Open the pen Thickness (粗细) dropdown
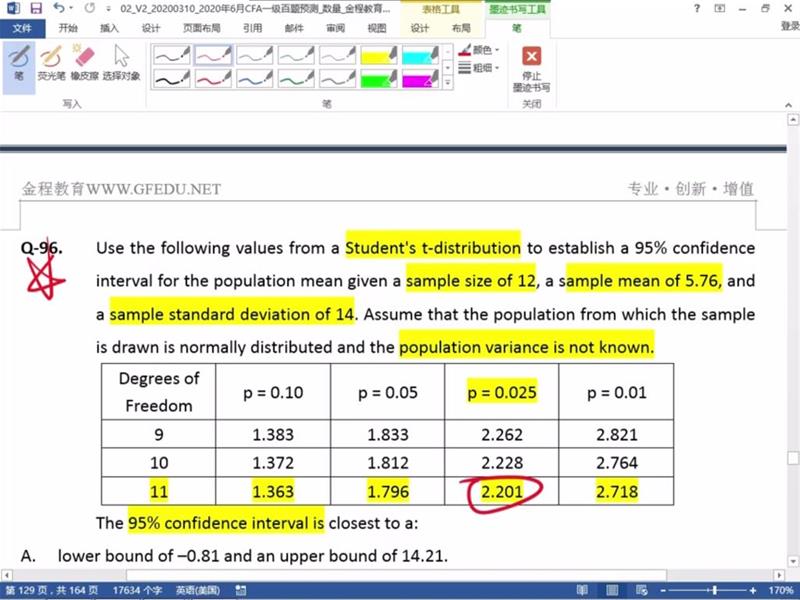This screenshot has width=800, height=600. click(x=477, y=68)
